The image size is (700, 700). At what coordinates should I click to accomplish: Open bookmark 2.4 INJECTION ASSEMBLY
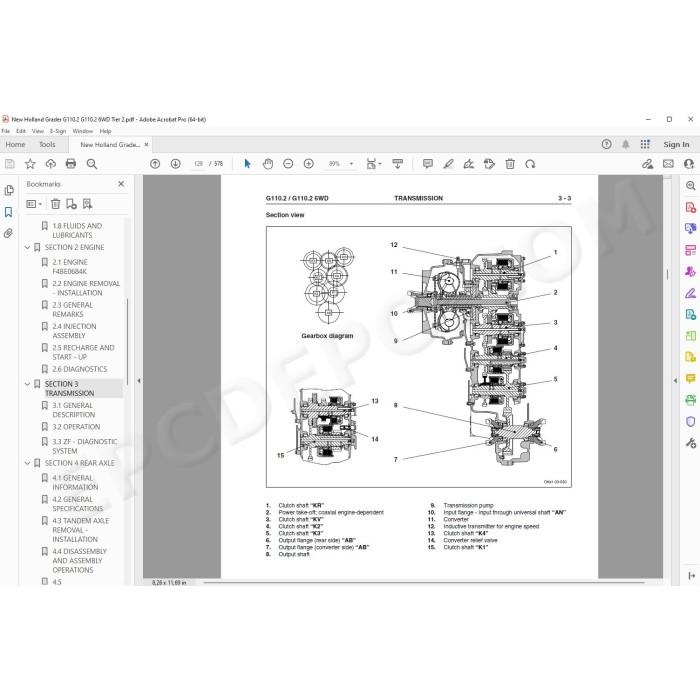(x=74, y=331)
